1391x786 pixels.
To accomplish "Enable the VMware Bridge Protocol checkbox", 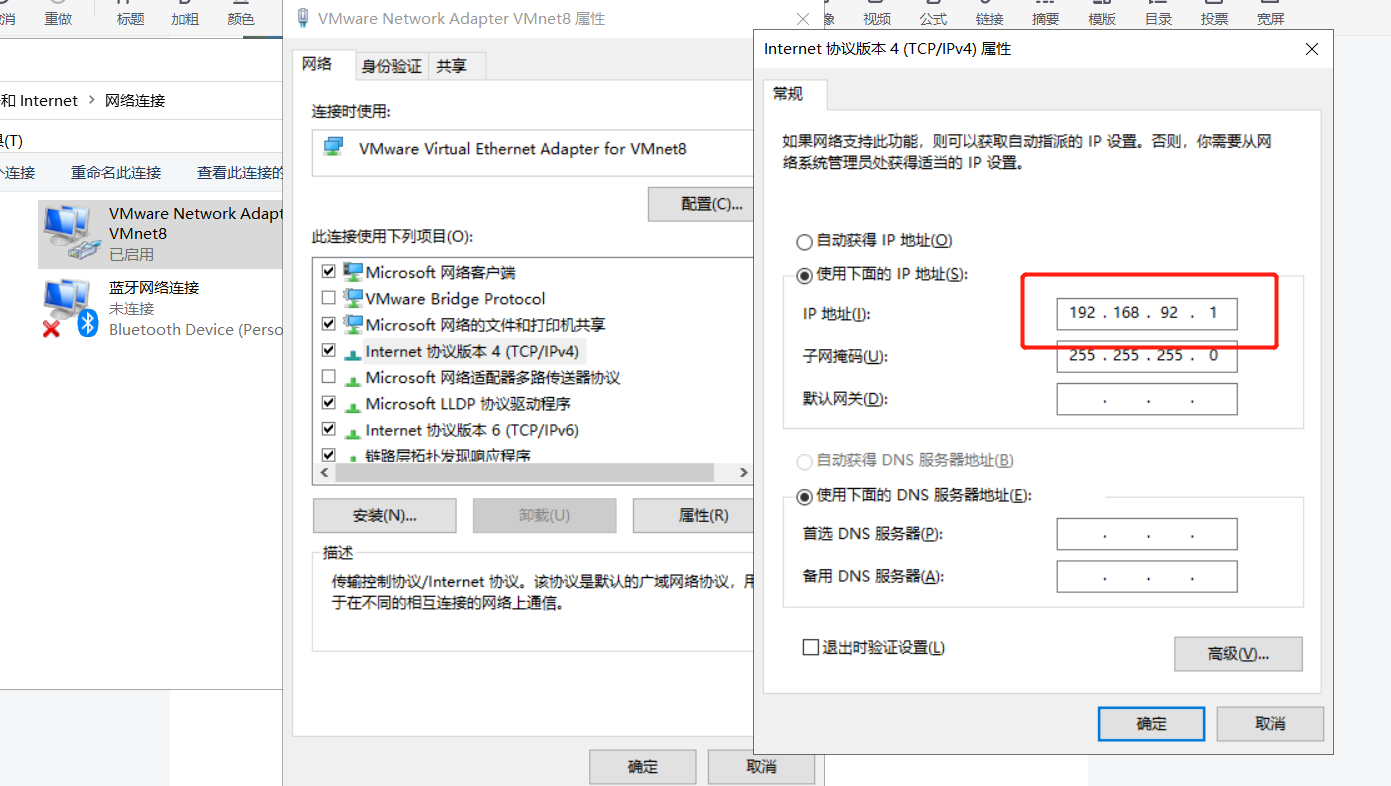I will pyautogui.click(x=328, y=298).
